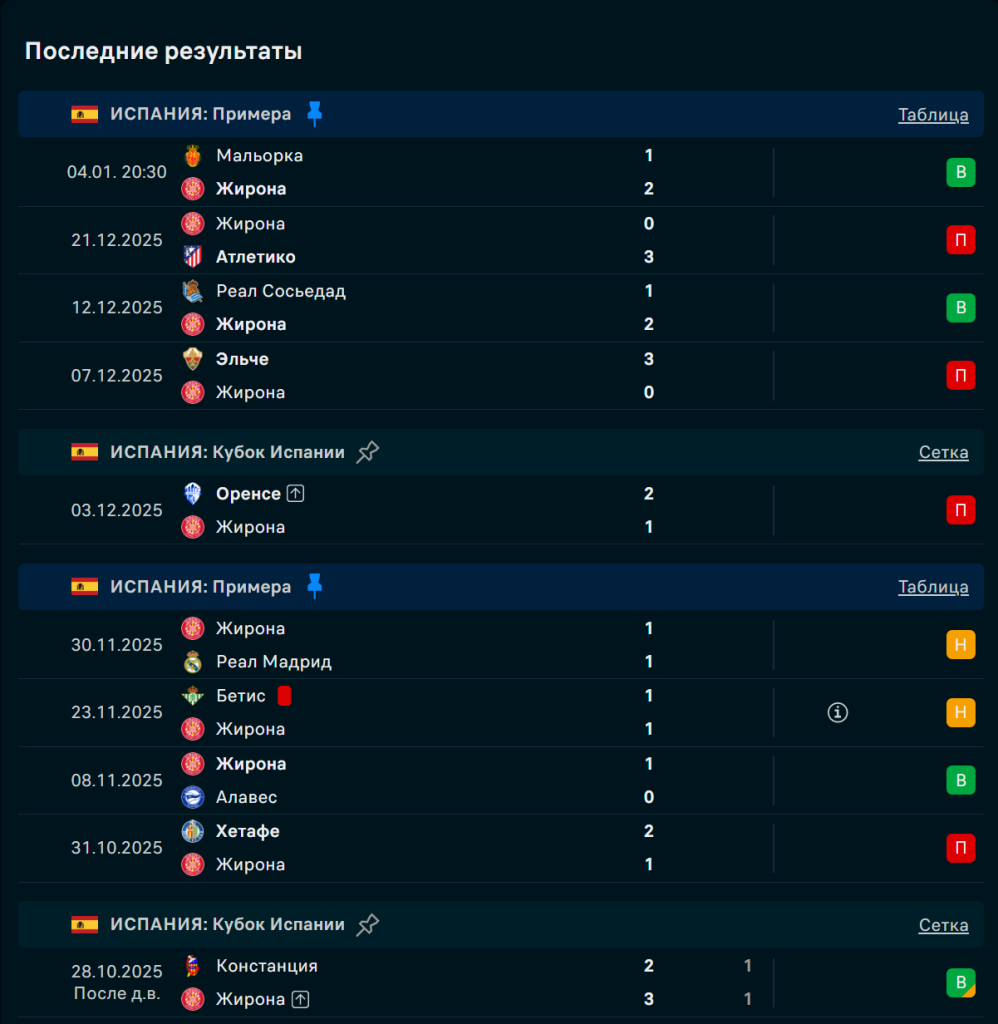Open the bottom Кубок Испании Сетка link
Screen dimensions: 998x1024
tap(943, 925)
